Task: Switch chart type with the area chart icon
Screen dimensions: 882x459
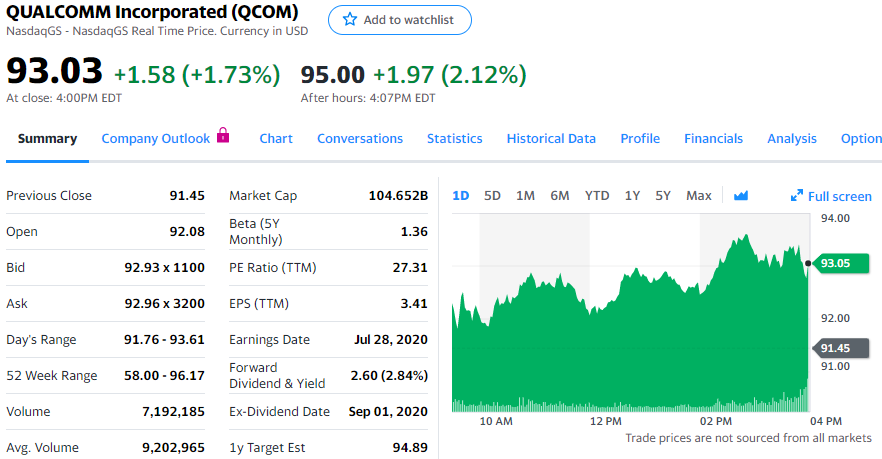Action: 741,196
